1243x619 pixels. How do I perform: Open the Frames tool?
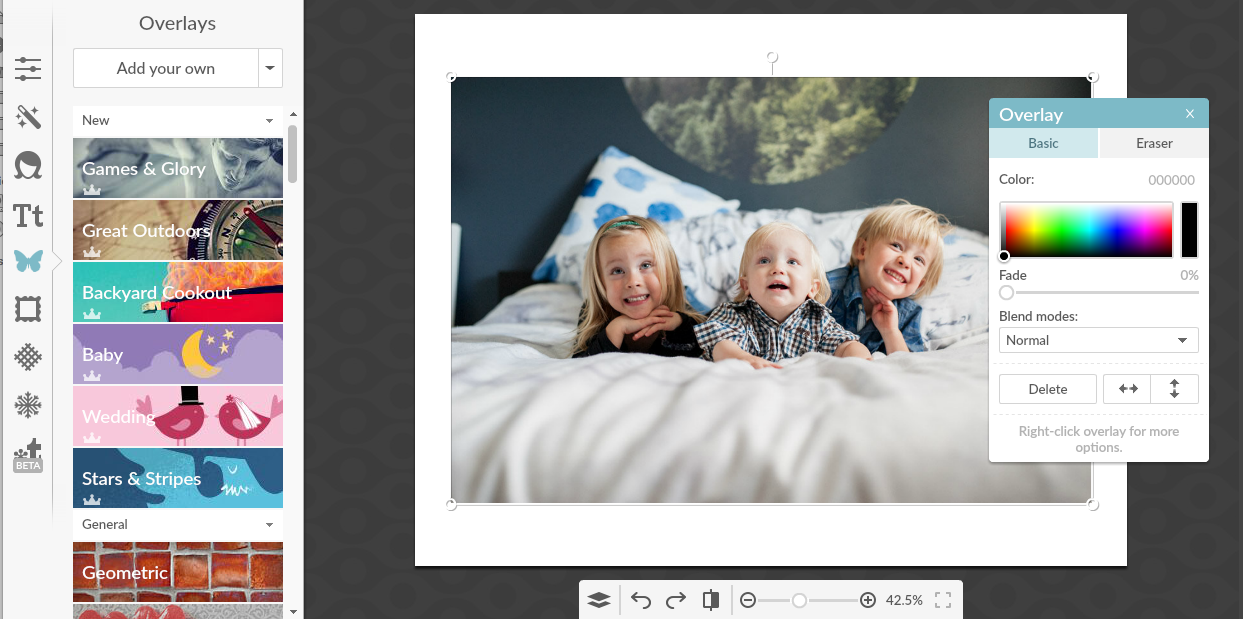click(28, 310)
